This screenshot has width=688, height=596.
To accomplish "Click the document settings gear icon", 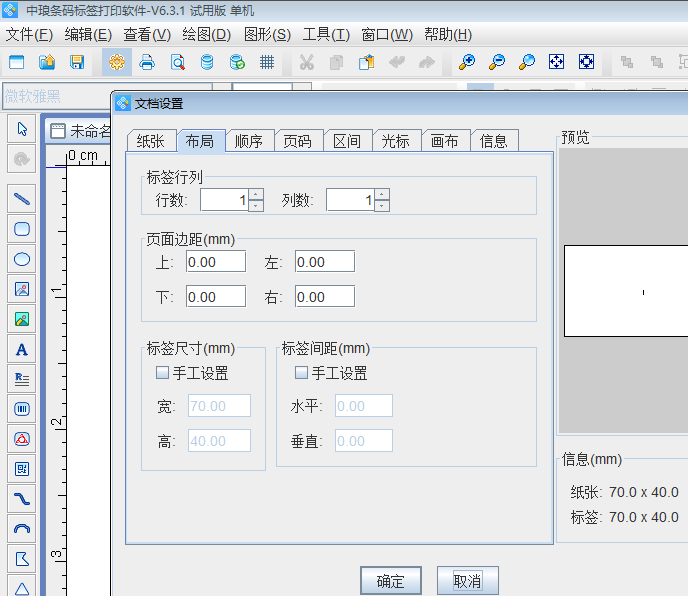I will 117,62.
